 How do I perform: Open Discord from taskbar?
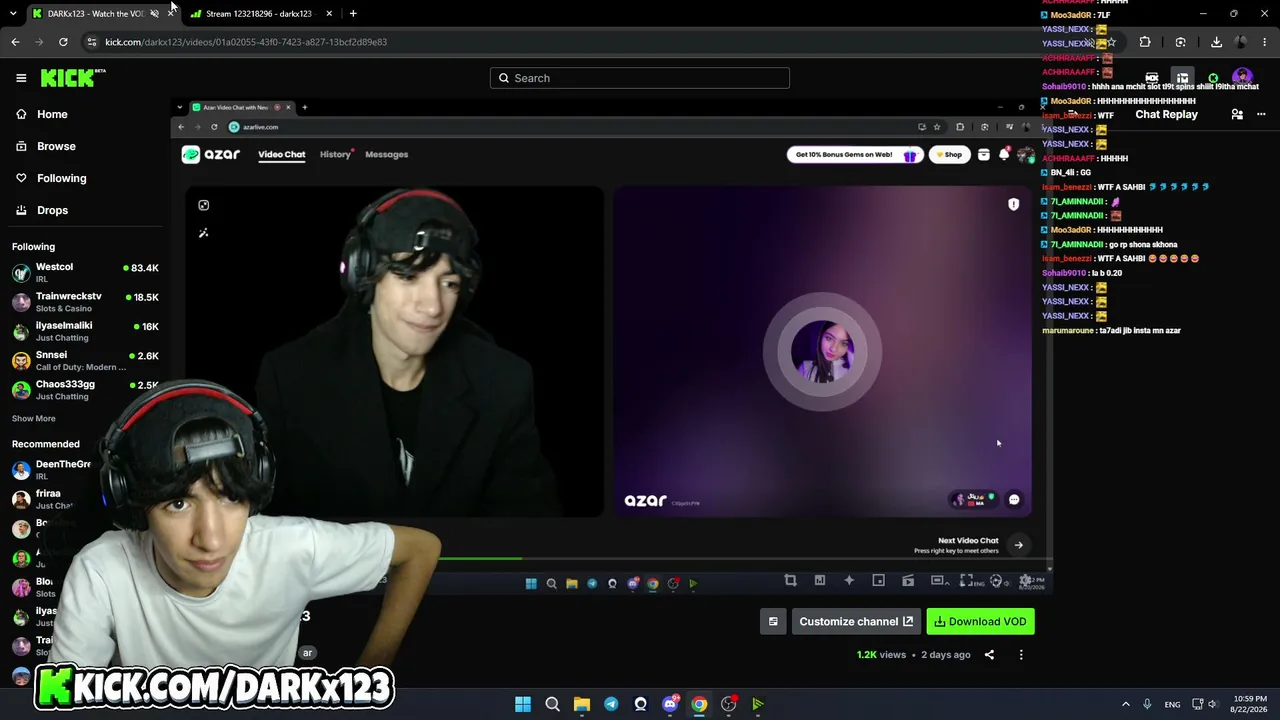pos(670,704)
